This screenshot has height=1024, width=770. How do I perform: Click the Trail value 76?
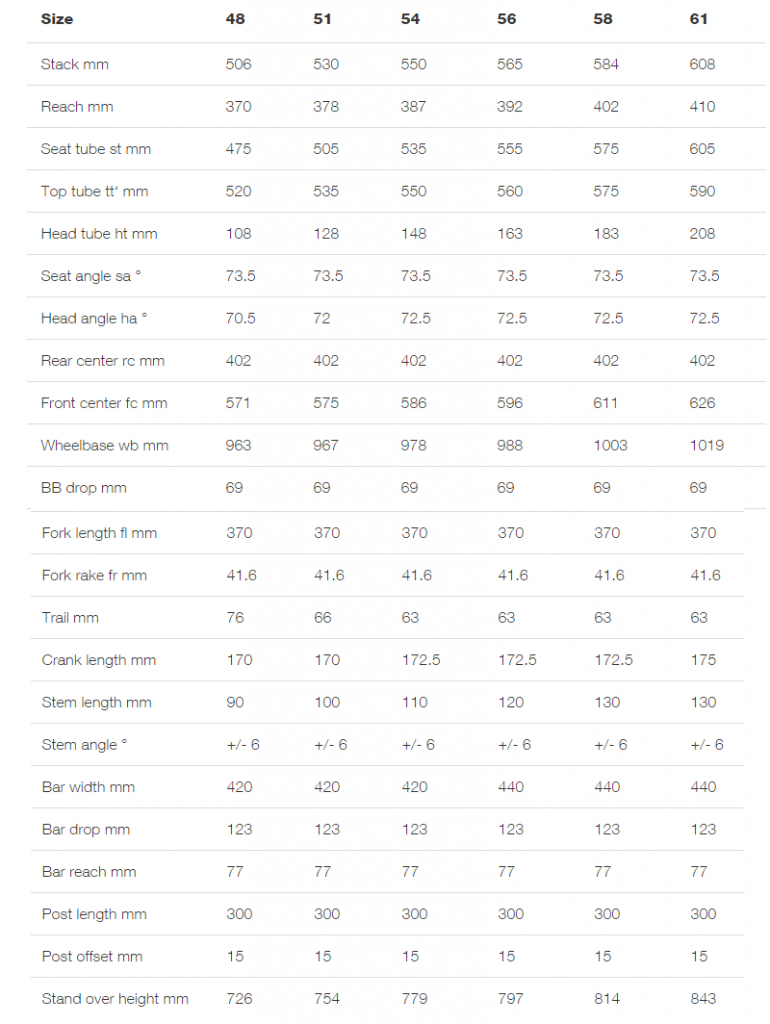tap(235, 618)
